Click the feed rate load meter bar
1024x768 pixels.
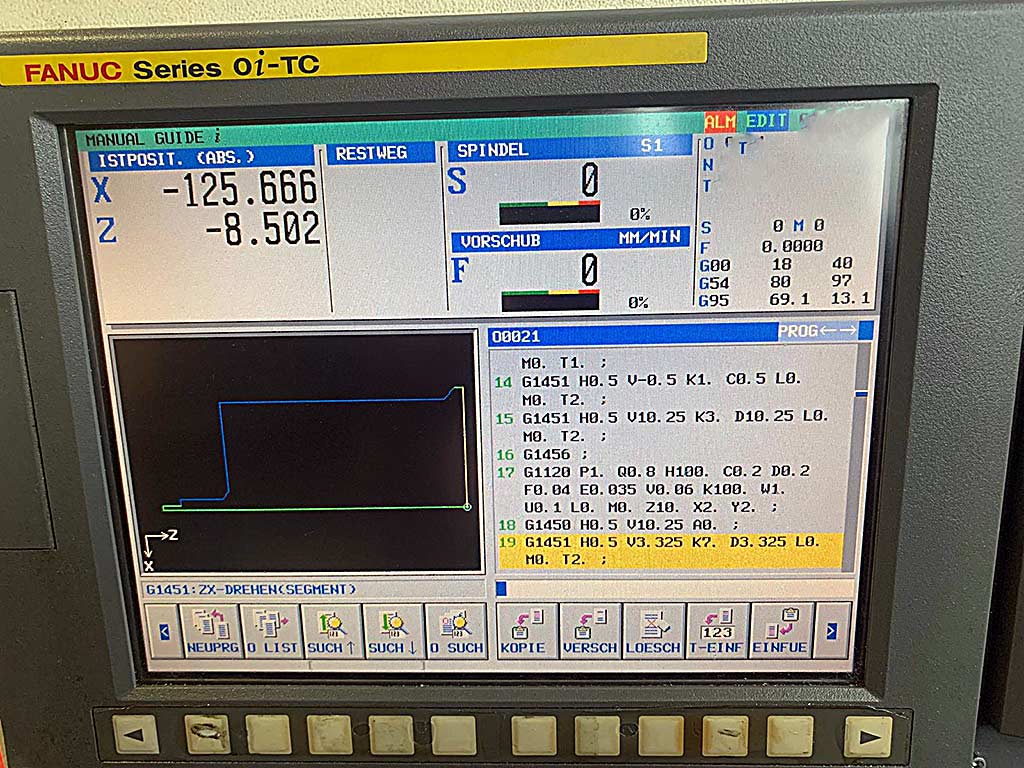[x=549, y=300]
